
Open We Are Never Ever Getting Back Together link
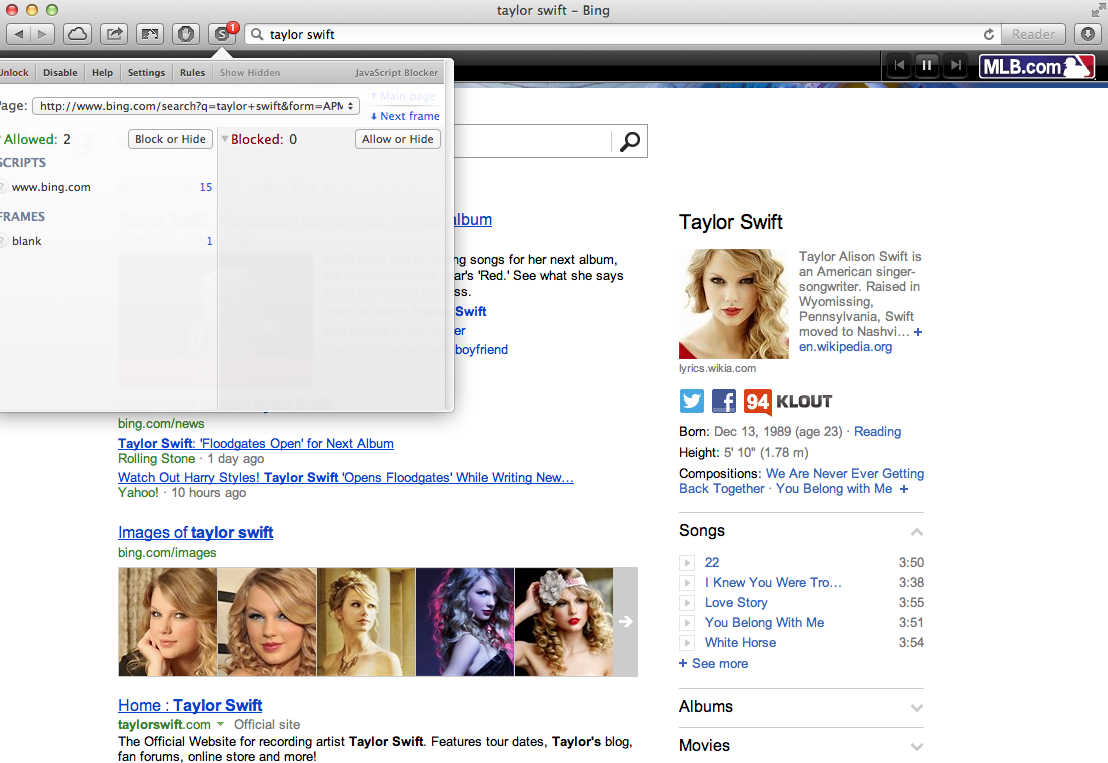pos(801,481)
